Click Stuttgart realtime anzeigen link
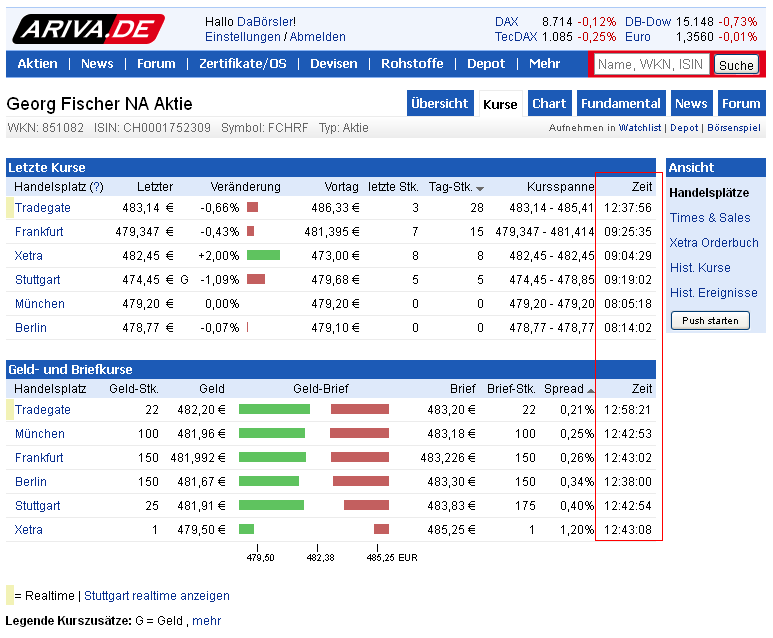Viewport: 773px width, 638px height. 157,596
